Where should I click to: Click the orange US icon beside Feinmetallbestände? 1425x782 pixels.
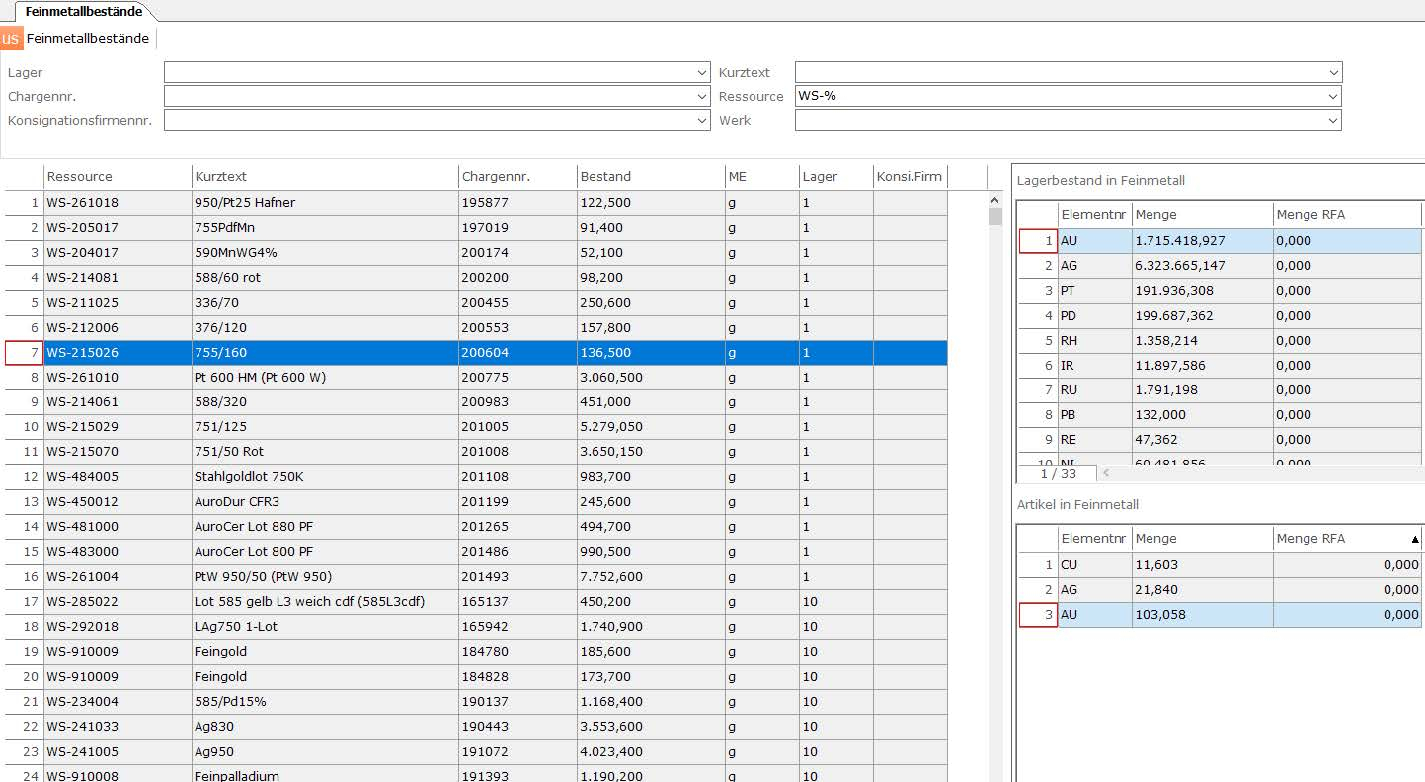pyautogui.click(x=11, y=39)
